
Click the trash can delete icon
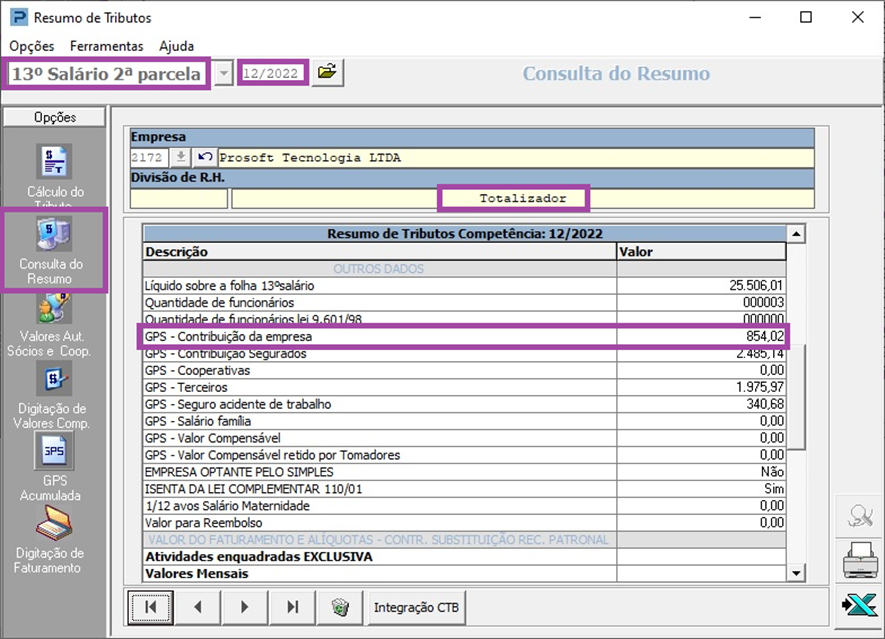click(340, 606)
